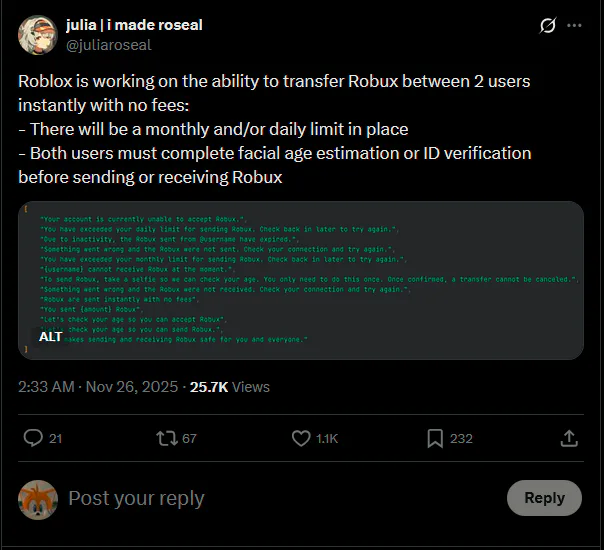Click the Grok icon on the post
Image resolution: width=604 pixels, height=550 pixels.
(547, 26)
